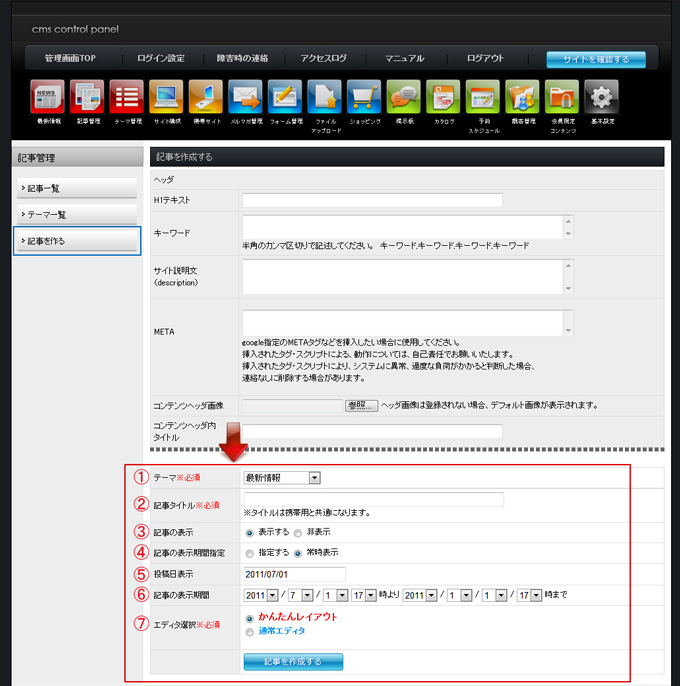Open the 記事管理 article management icon

[x=86, y=97]
